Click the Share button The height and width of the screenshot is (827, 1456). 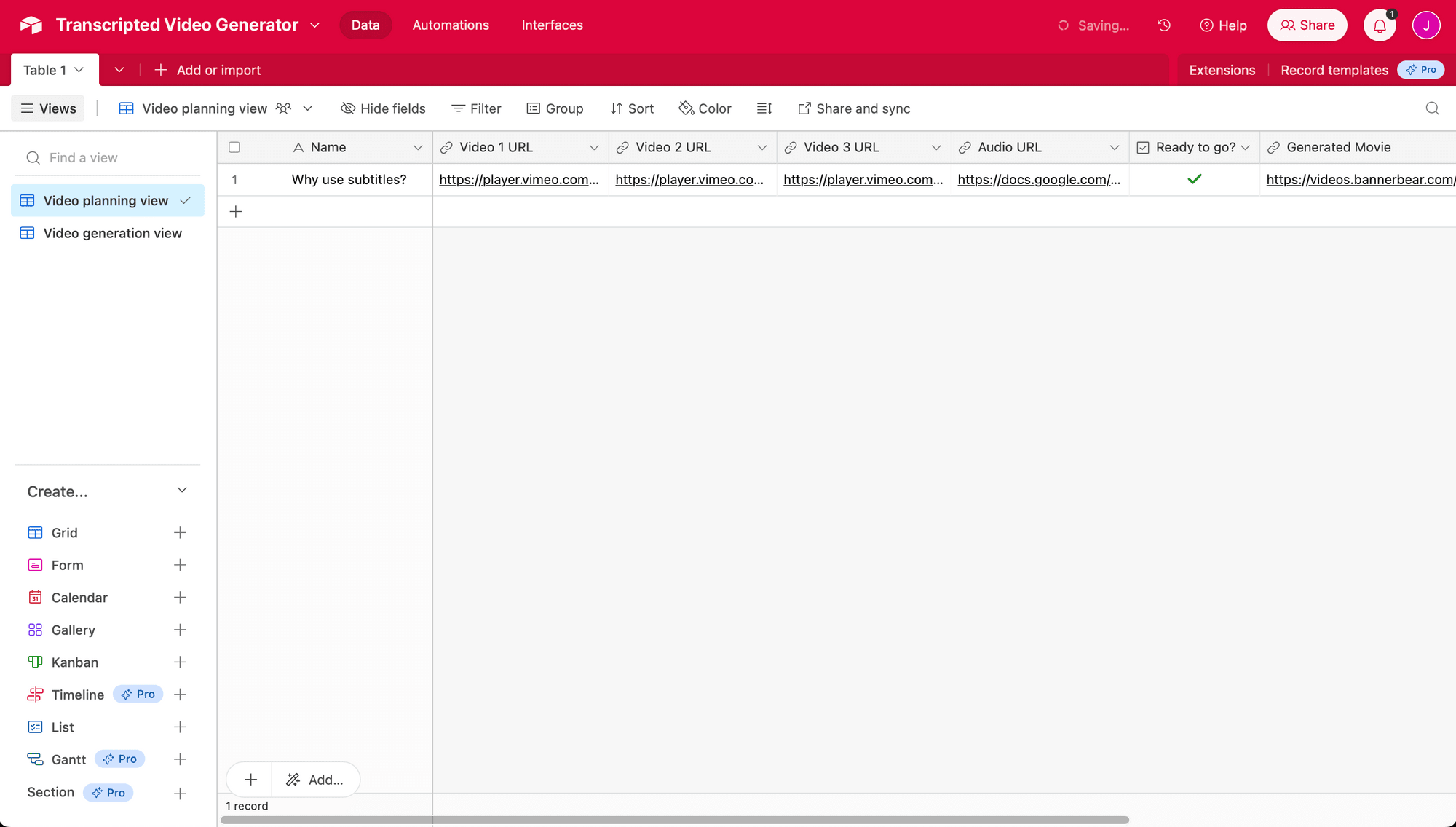point(1307,25)
